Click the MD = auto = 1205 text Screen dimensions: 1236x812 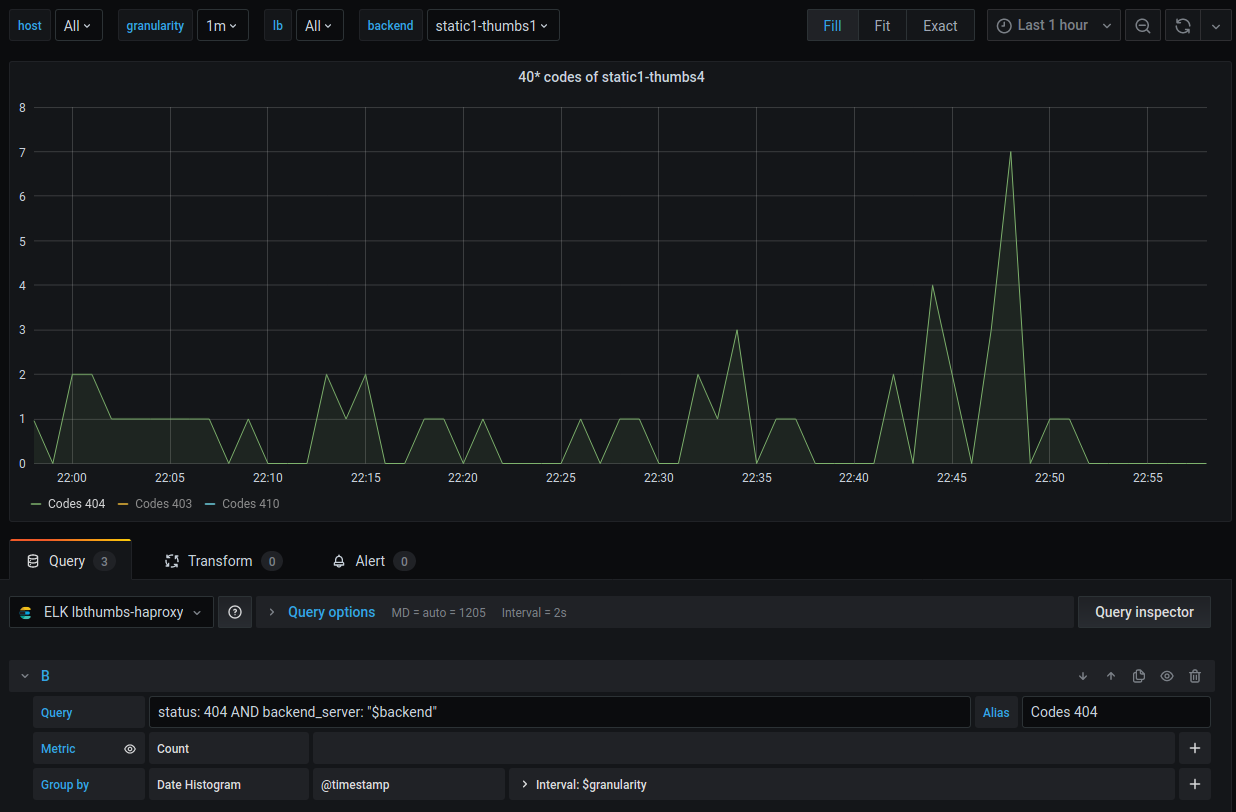[439, 612]
